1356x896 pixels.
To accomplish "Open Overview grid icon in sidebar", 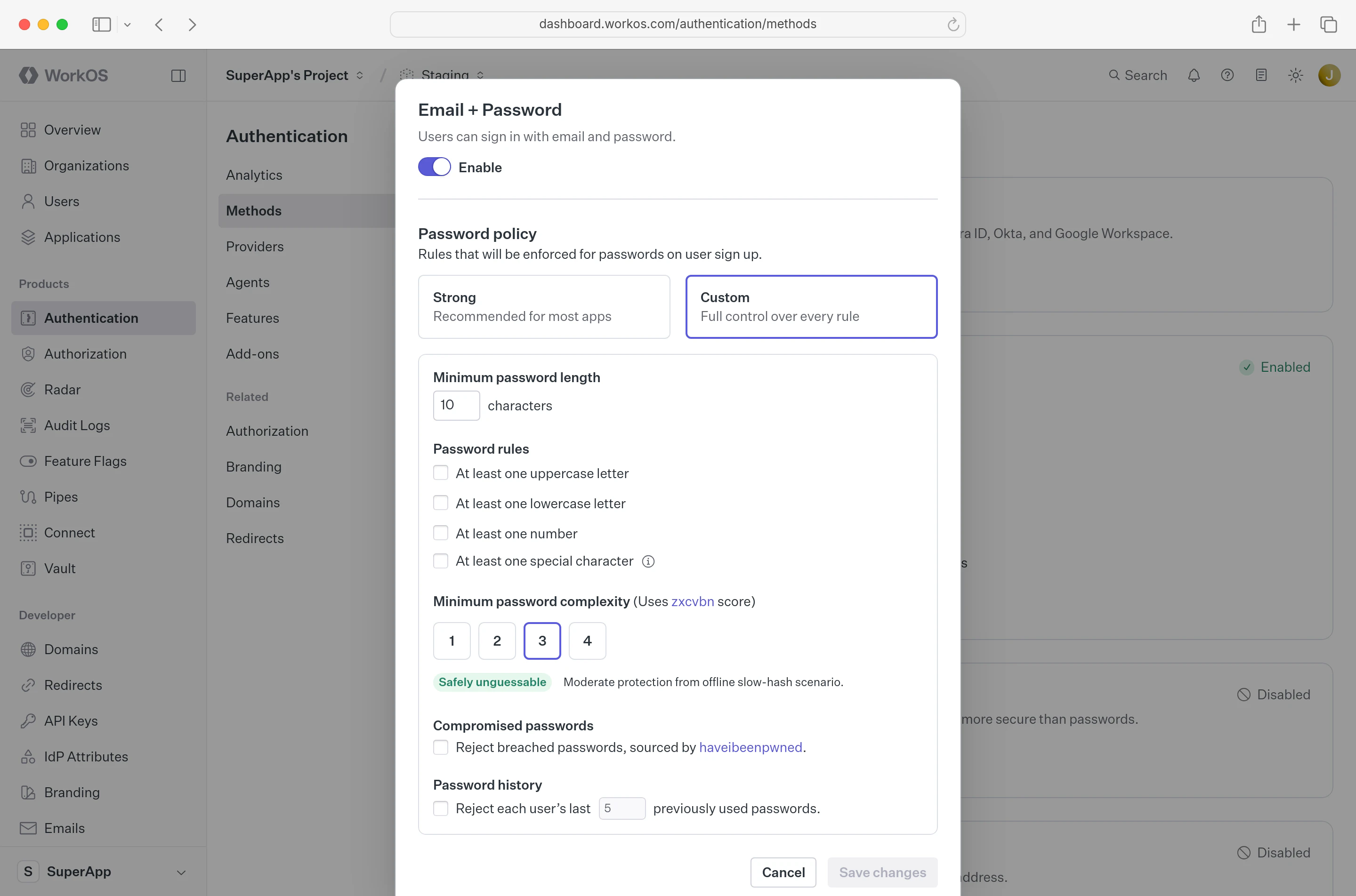I will pos(28,130).
